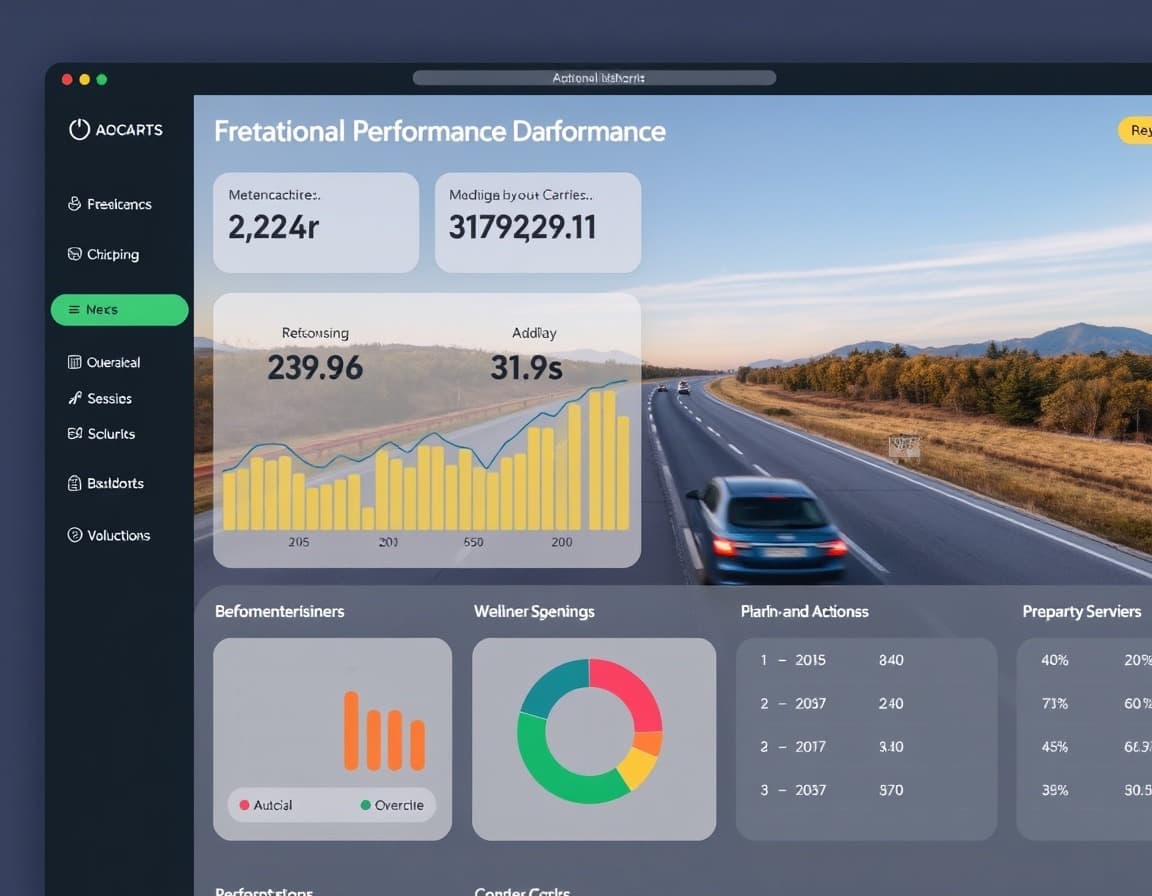This screenshot has height=896, width=1152.
Task: Select the Sessios tool icon
Action: pos(74,398)
